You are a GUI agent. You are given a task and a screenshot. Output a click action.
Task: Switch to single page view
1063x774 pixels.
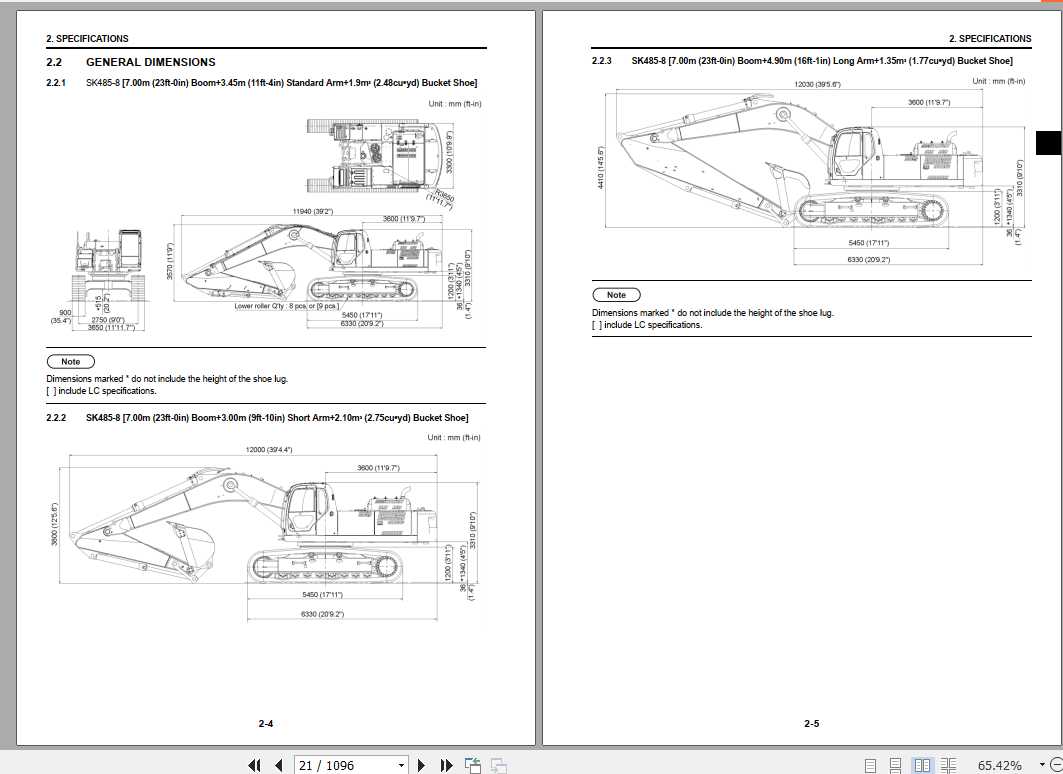[x=870, y=765]
